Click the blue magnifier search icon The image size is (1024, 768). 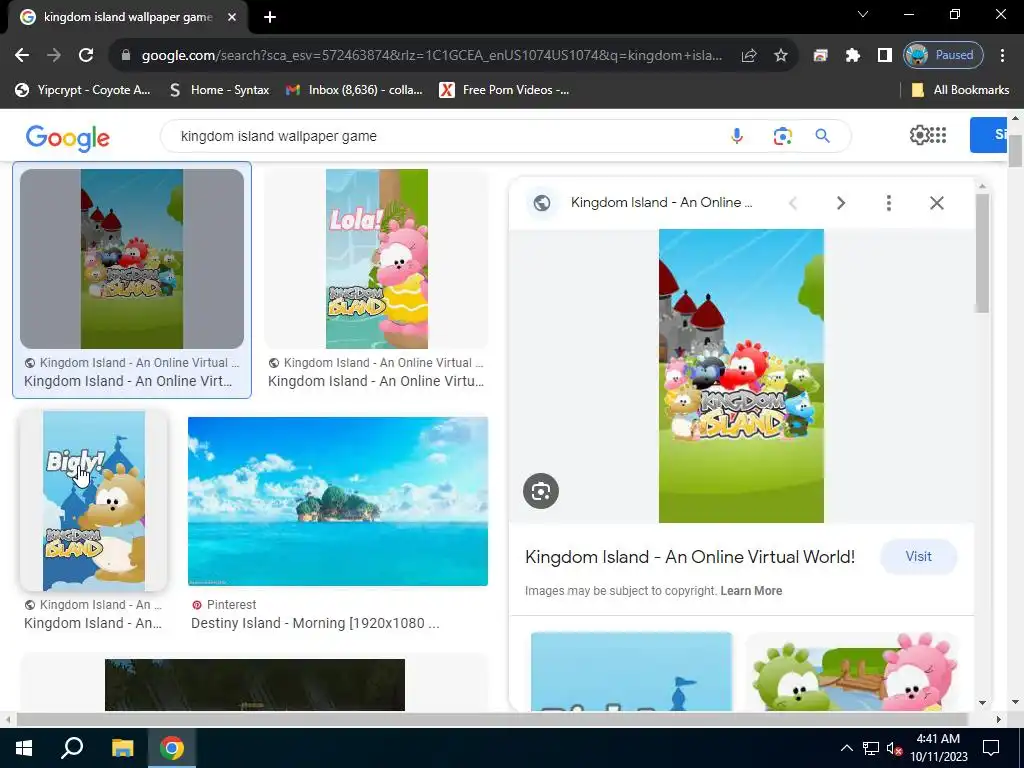(822, 136)
